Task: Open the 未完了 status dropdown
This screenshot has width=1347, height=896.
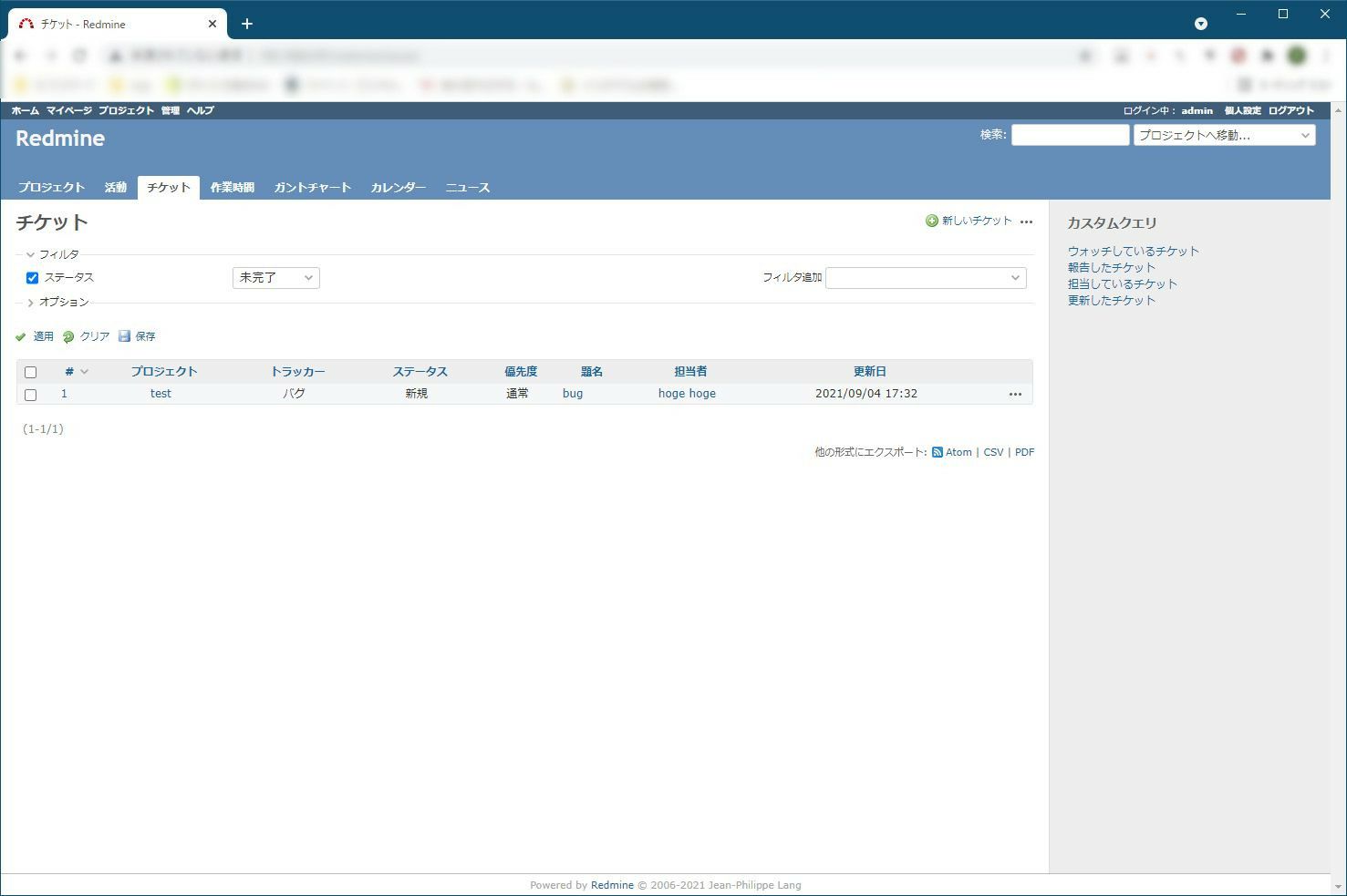Action: coord(276,278)
